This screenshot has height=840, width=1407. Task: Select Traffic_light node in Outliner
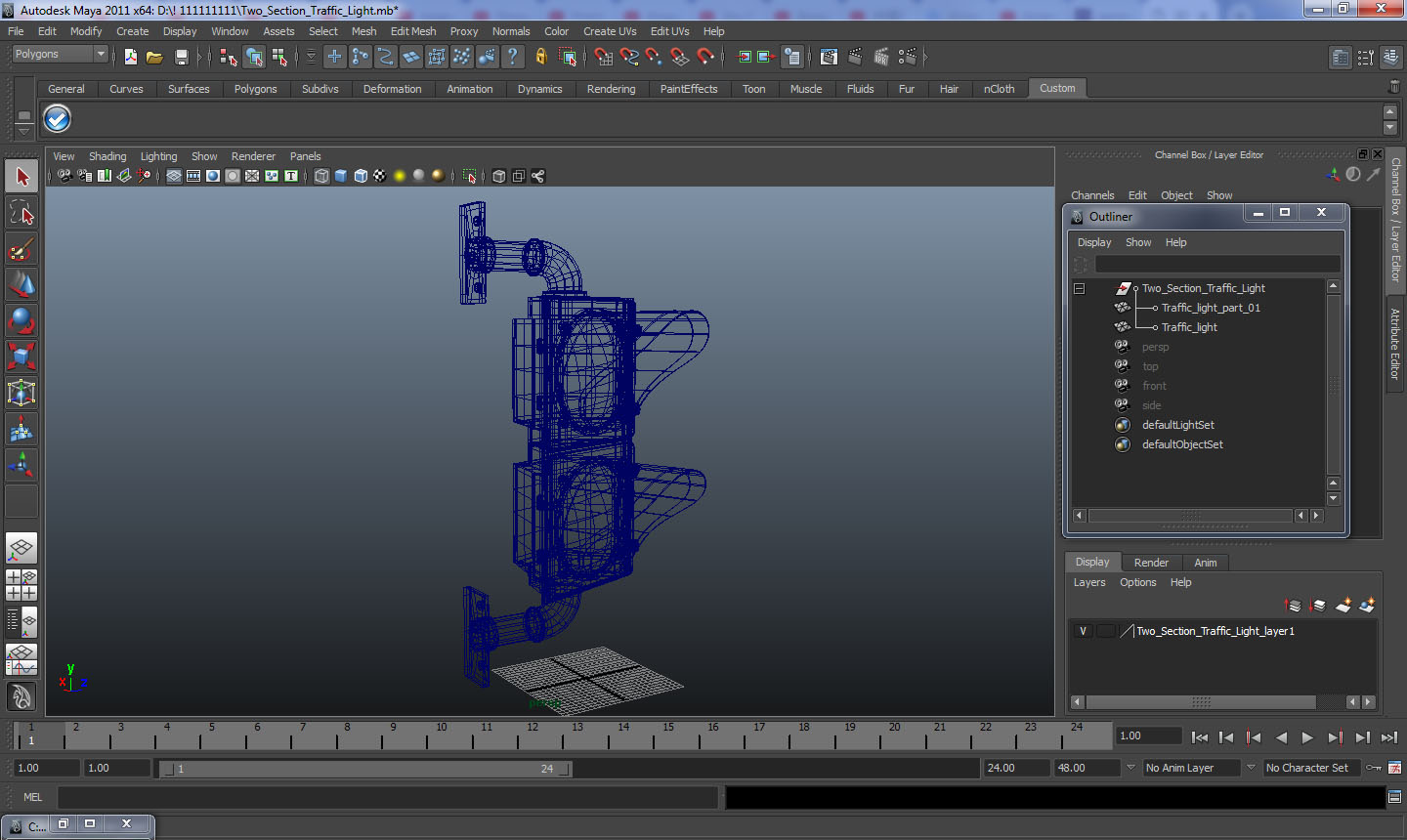pos(1189,327)
